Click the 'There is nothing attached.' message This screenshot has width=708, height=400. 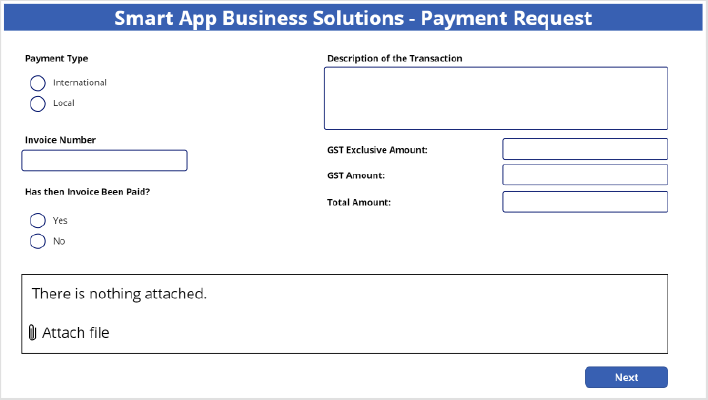[x=119, y=294]
